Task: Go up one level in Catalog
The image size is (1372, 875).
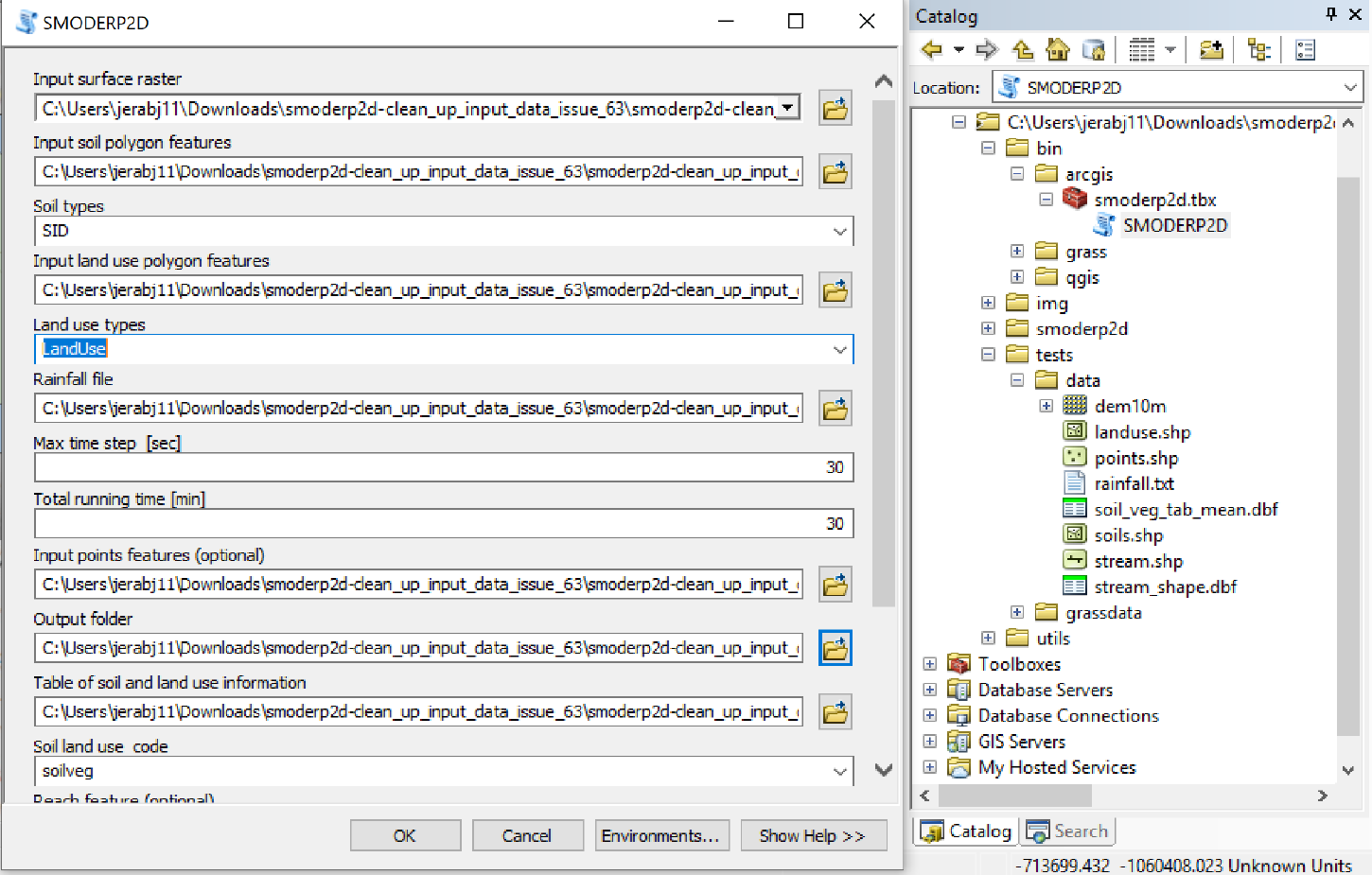Action: [1023, 50]
